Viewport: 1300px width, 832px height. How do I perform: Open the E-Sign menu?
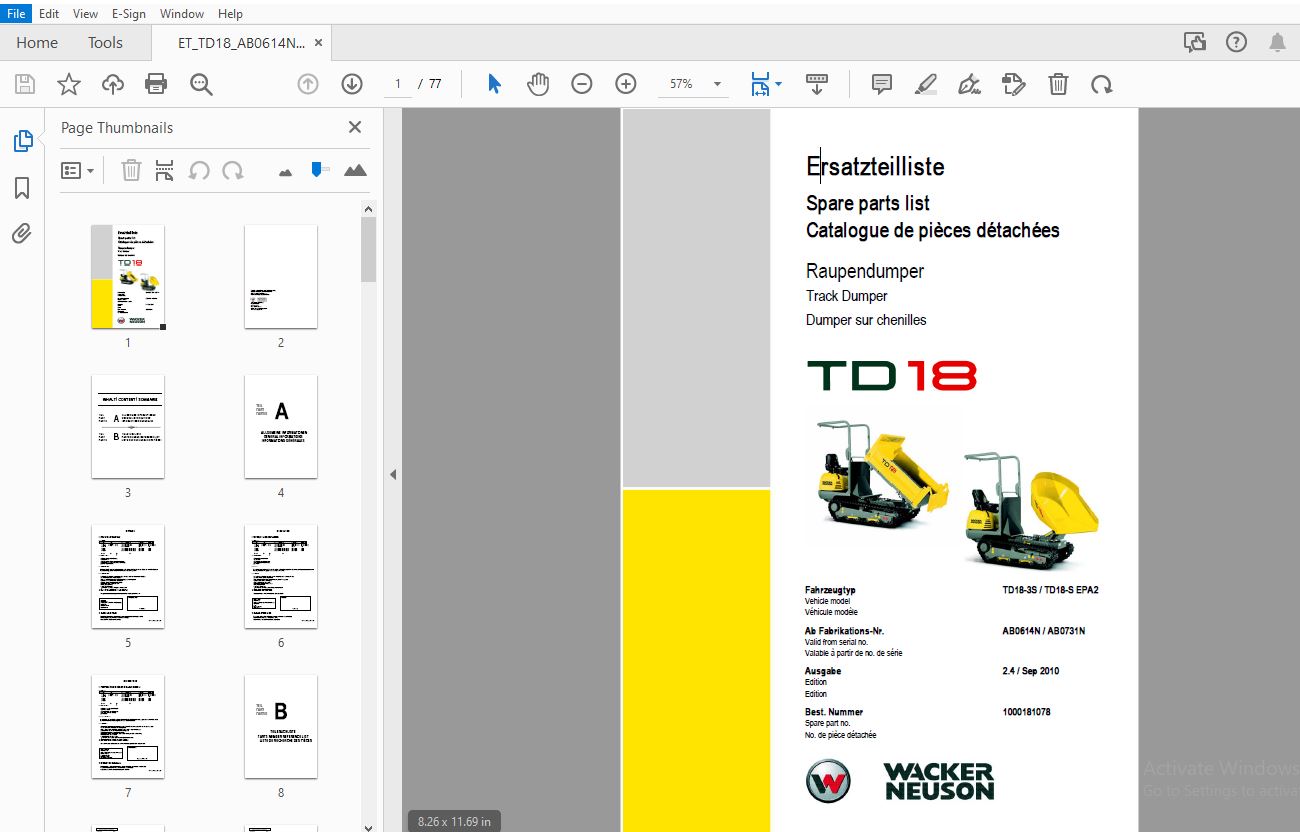pyautogui.click(x=129, y=14)
